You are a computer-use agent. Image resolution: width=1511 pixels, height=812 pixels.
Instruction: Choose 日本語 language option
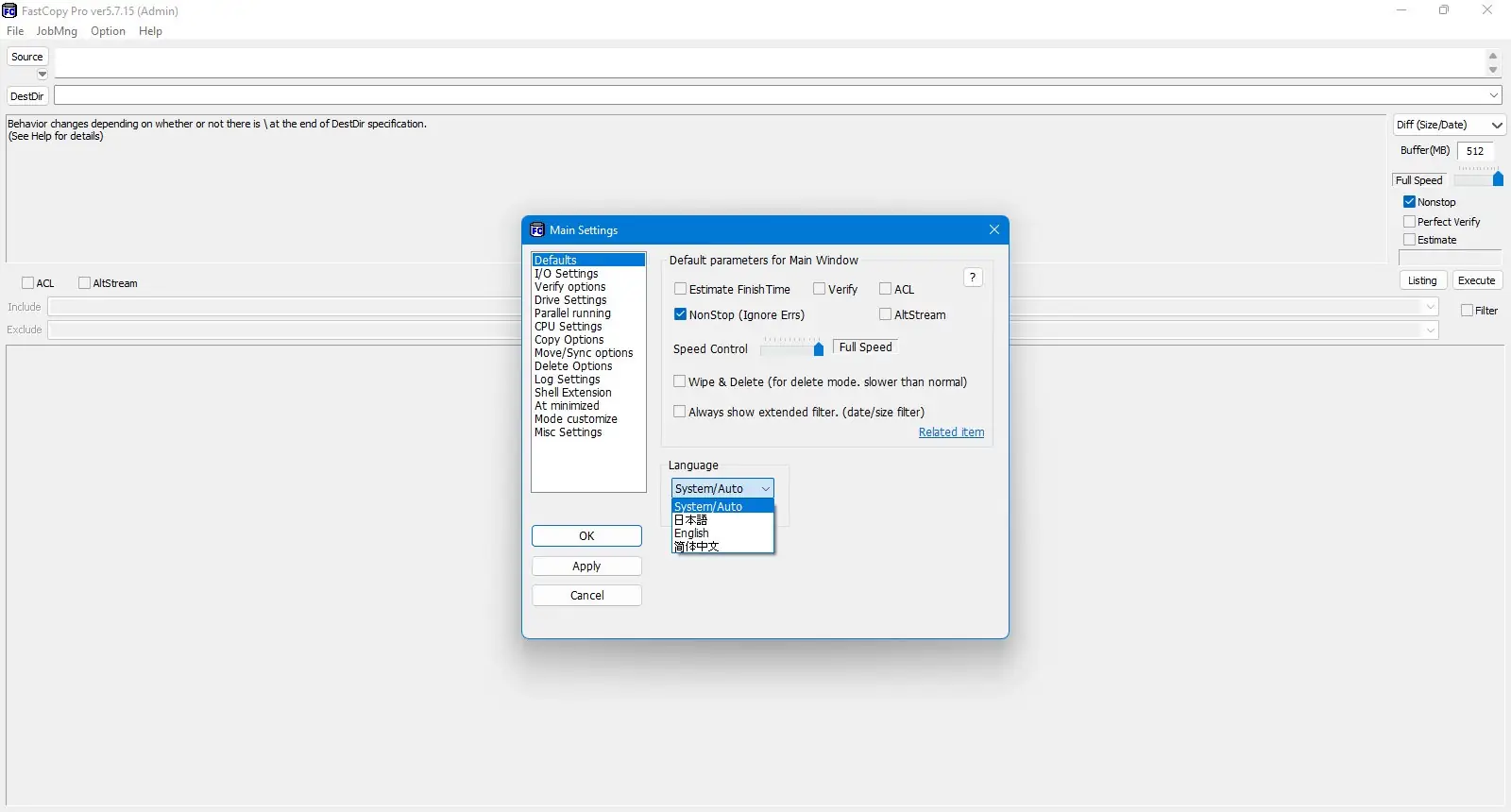722,520
